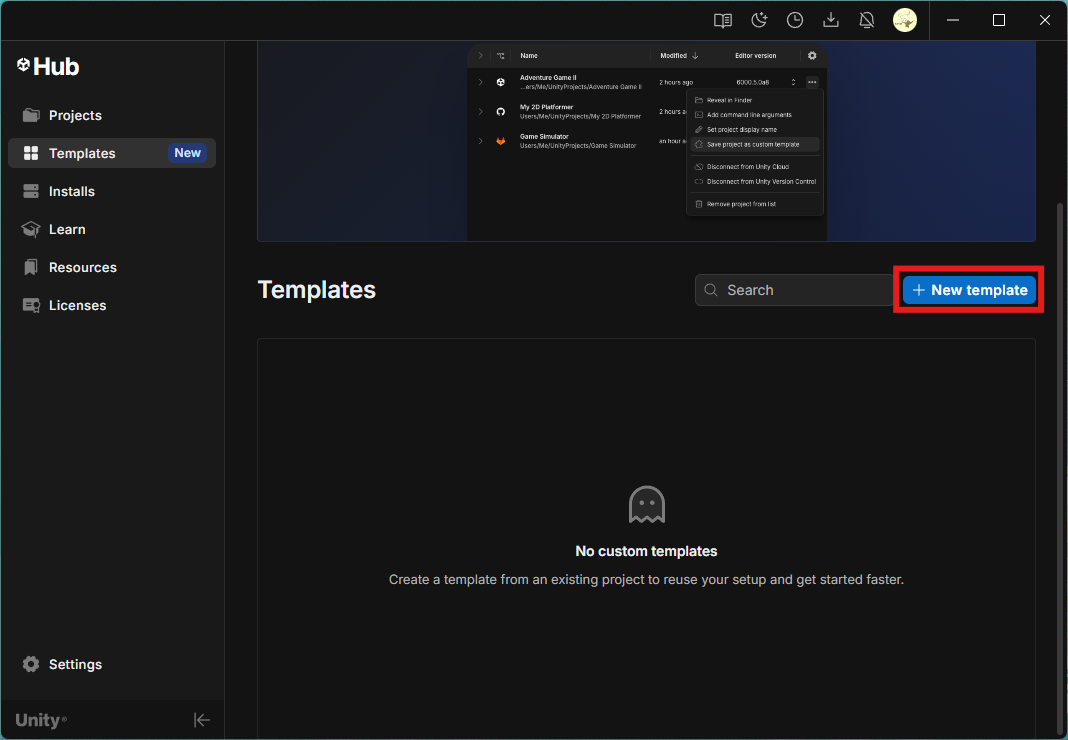Go to the Installs page

pos(112,191)
